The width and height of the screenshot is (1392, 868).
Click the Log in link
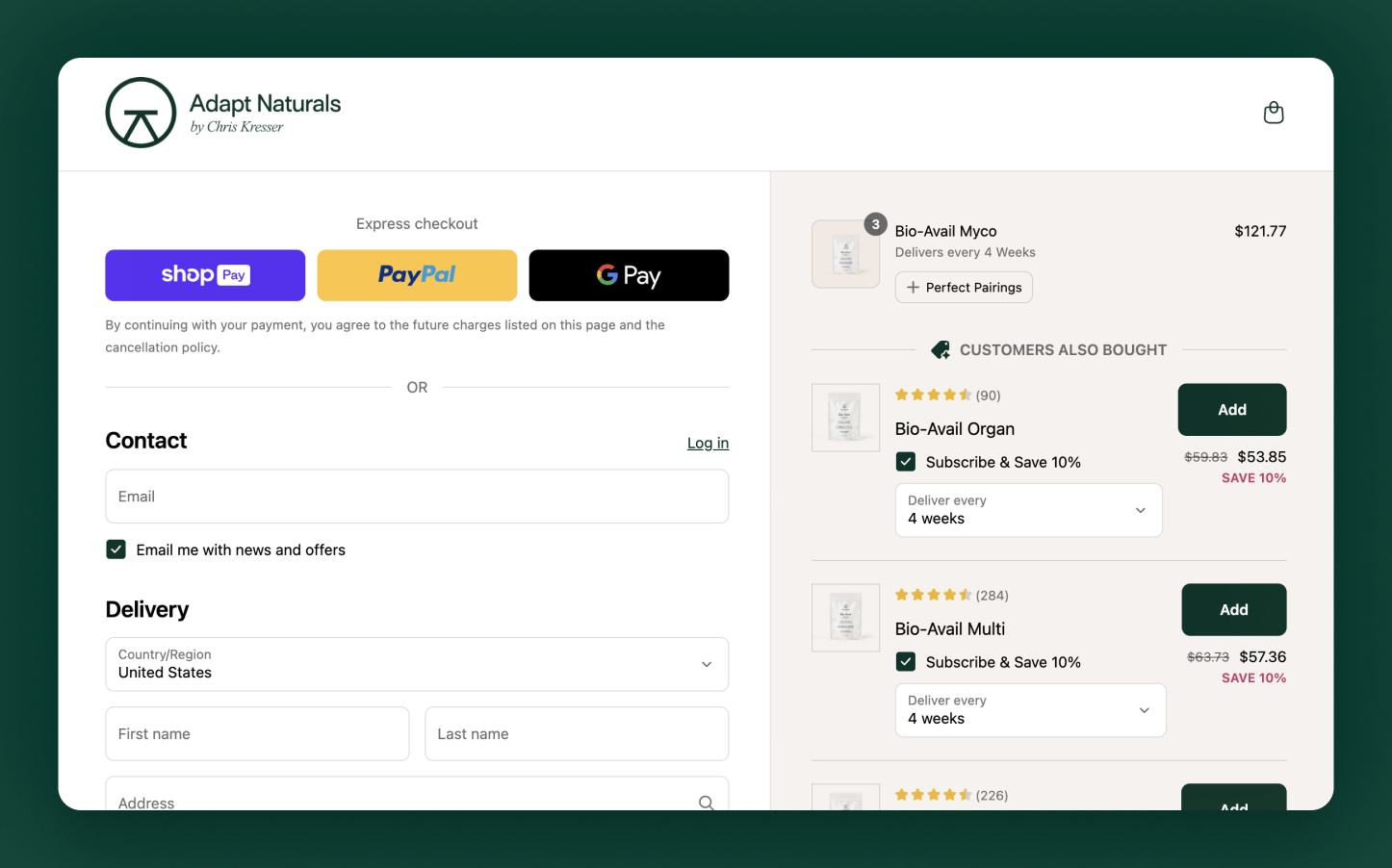708,443
